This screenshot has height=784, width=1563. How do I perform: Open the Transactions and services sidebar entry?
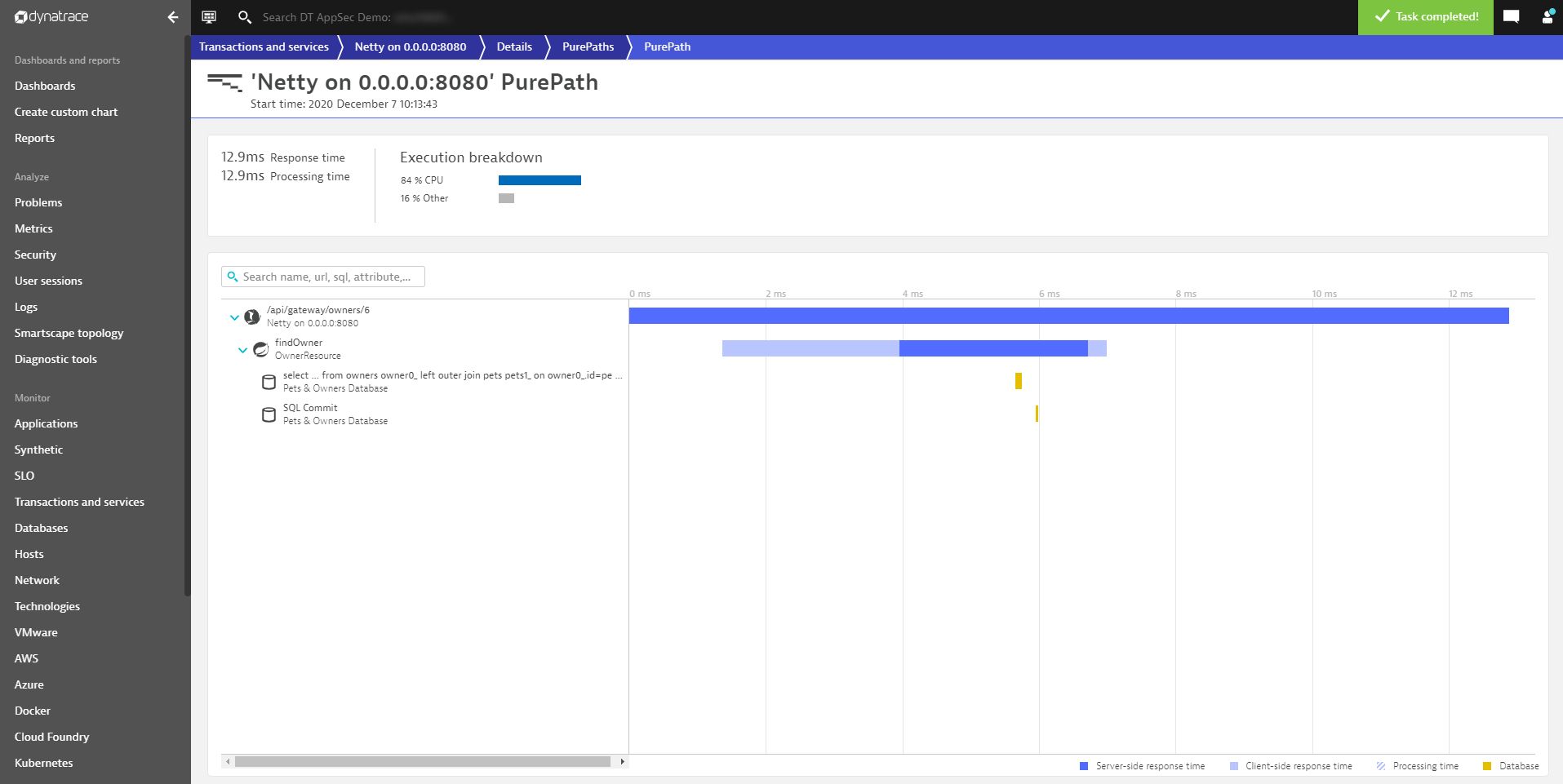click(x=78, y=502)
